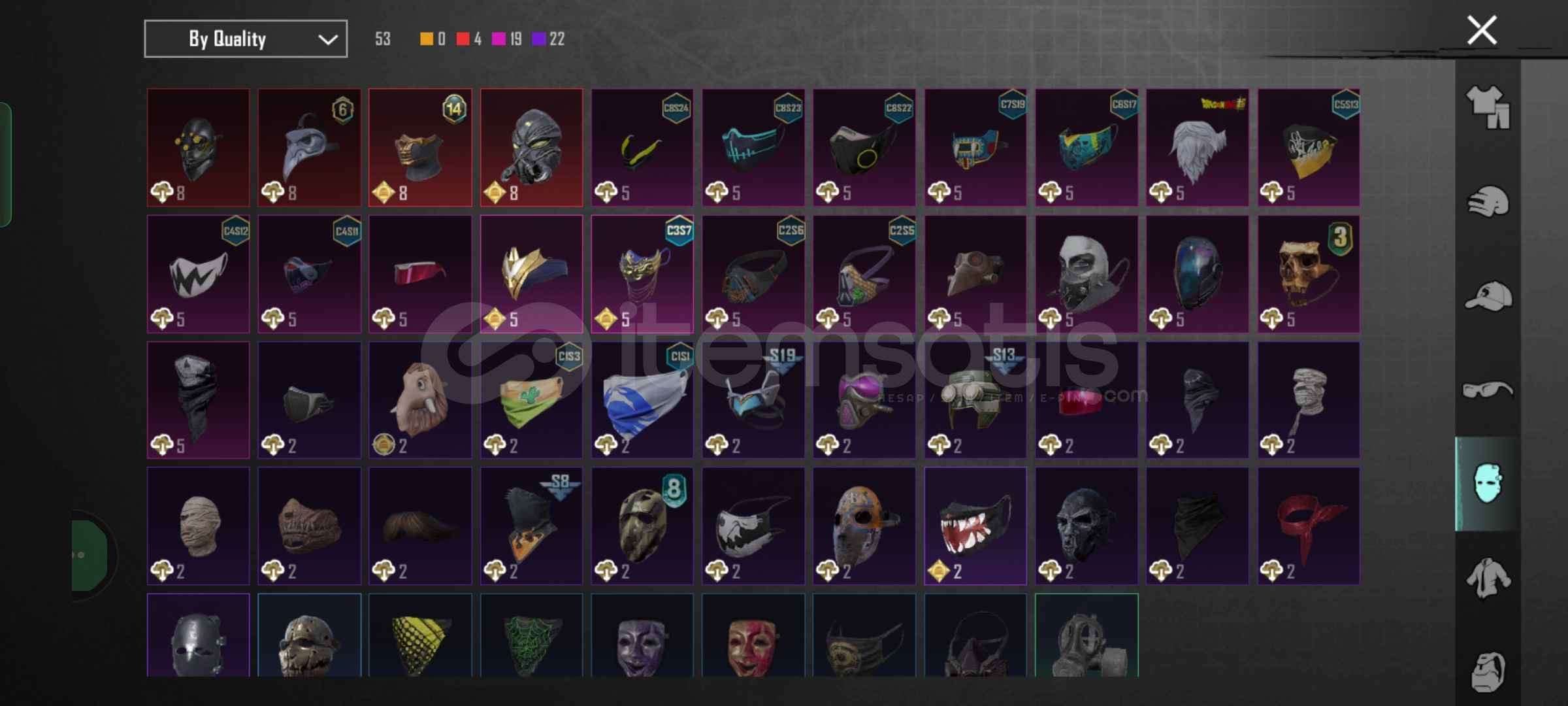Click the dropdown chevron arrow
The image size is (1568, 706).
[x=327, y=40]
